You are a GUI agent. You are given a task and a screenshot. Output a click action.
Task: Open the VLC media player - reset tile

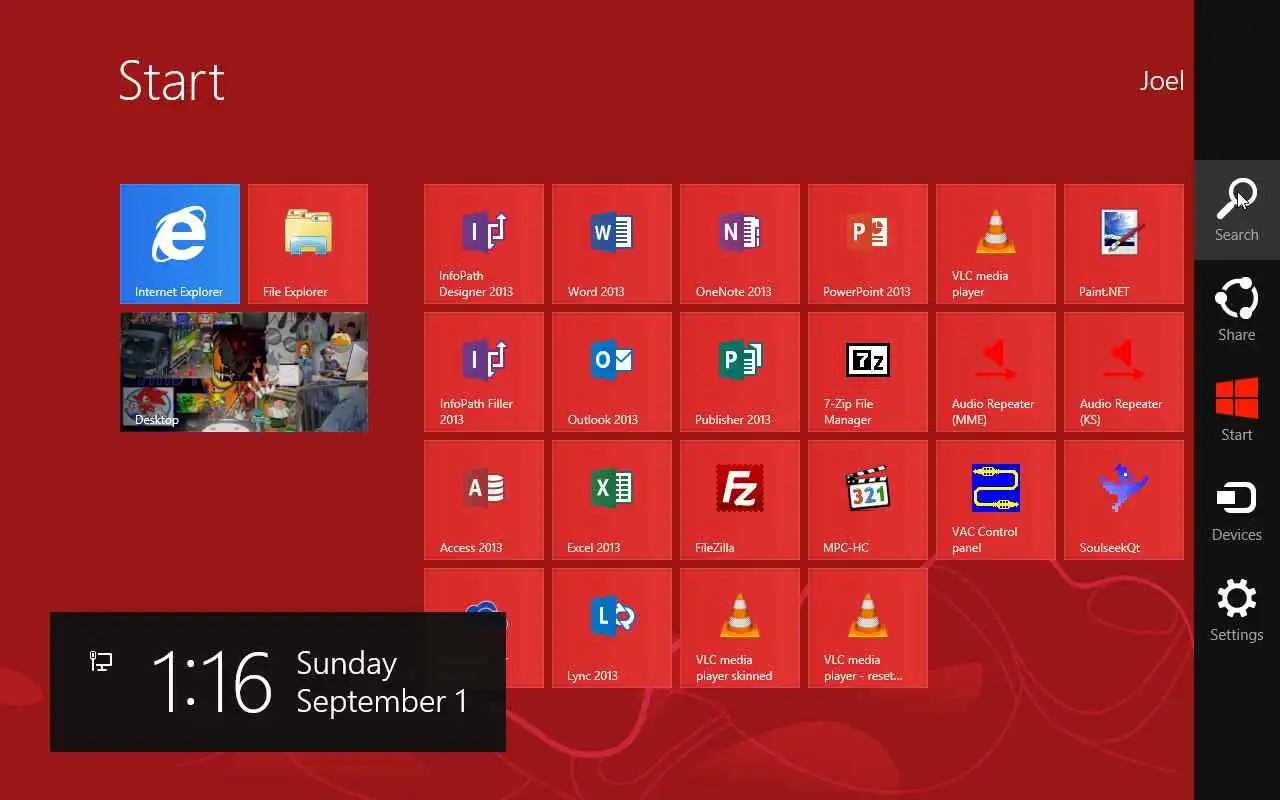(x=868, y=628)
